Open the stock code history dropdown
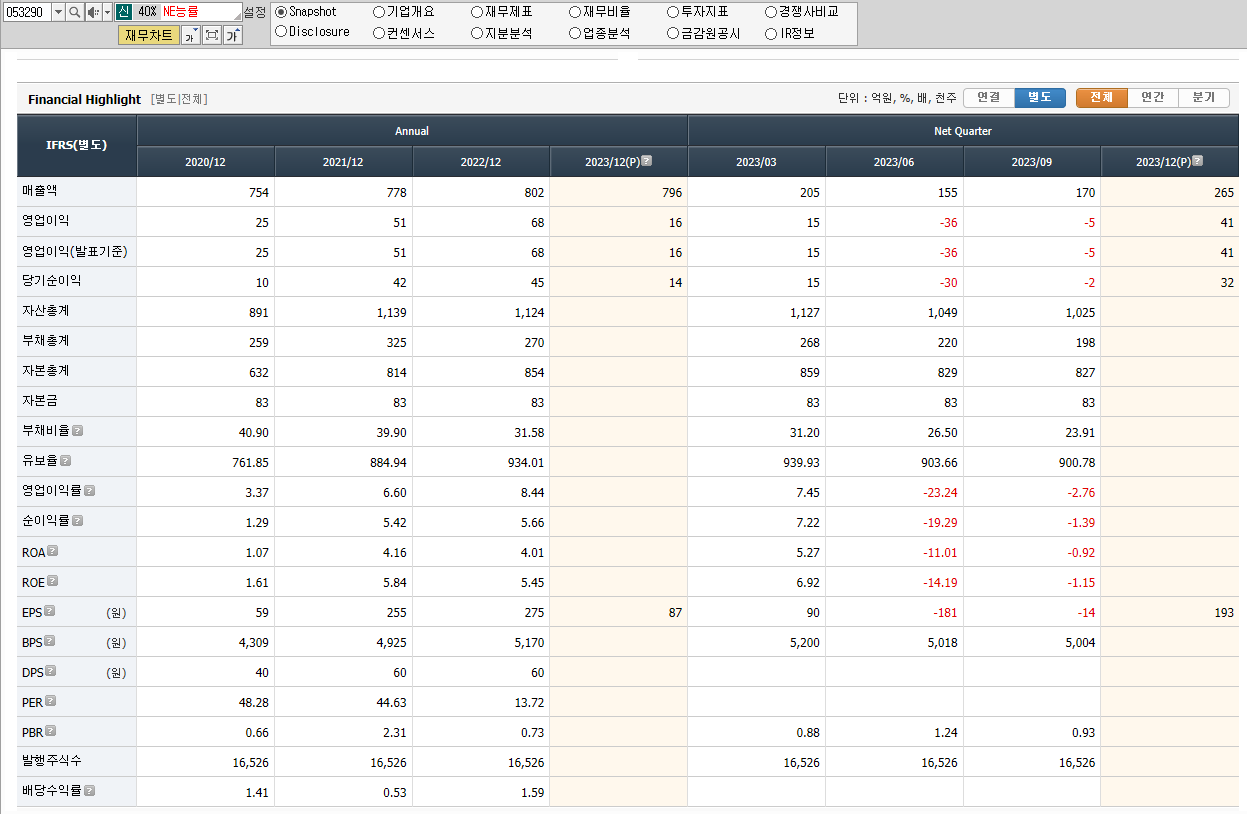The image size is (1247, 814). [x=58, y=12]
